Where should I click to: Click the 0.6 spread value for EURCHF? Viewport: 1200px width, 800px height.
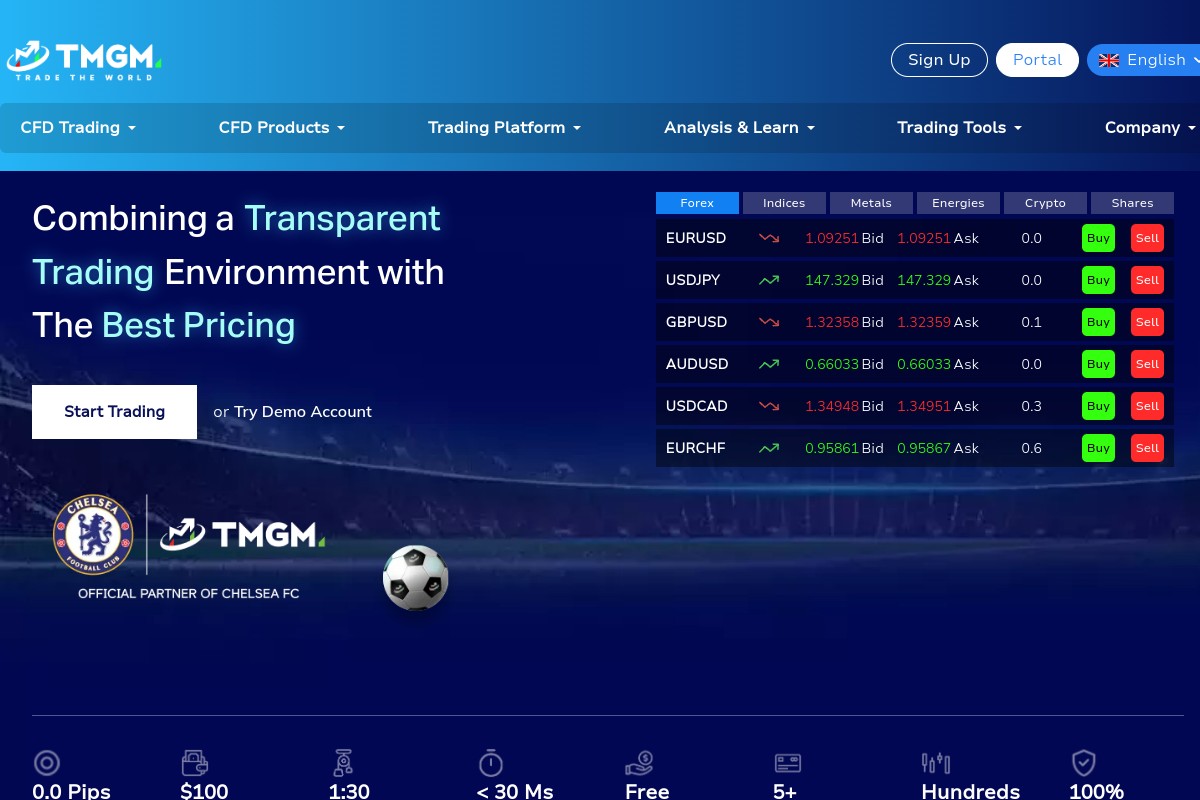1031,448
